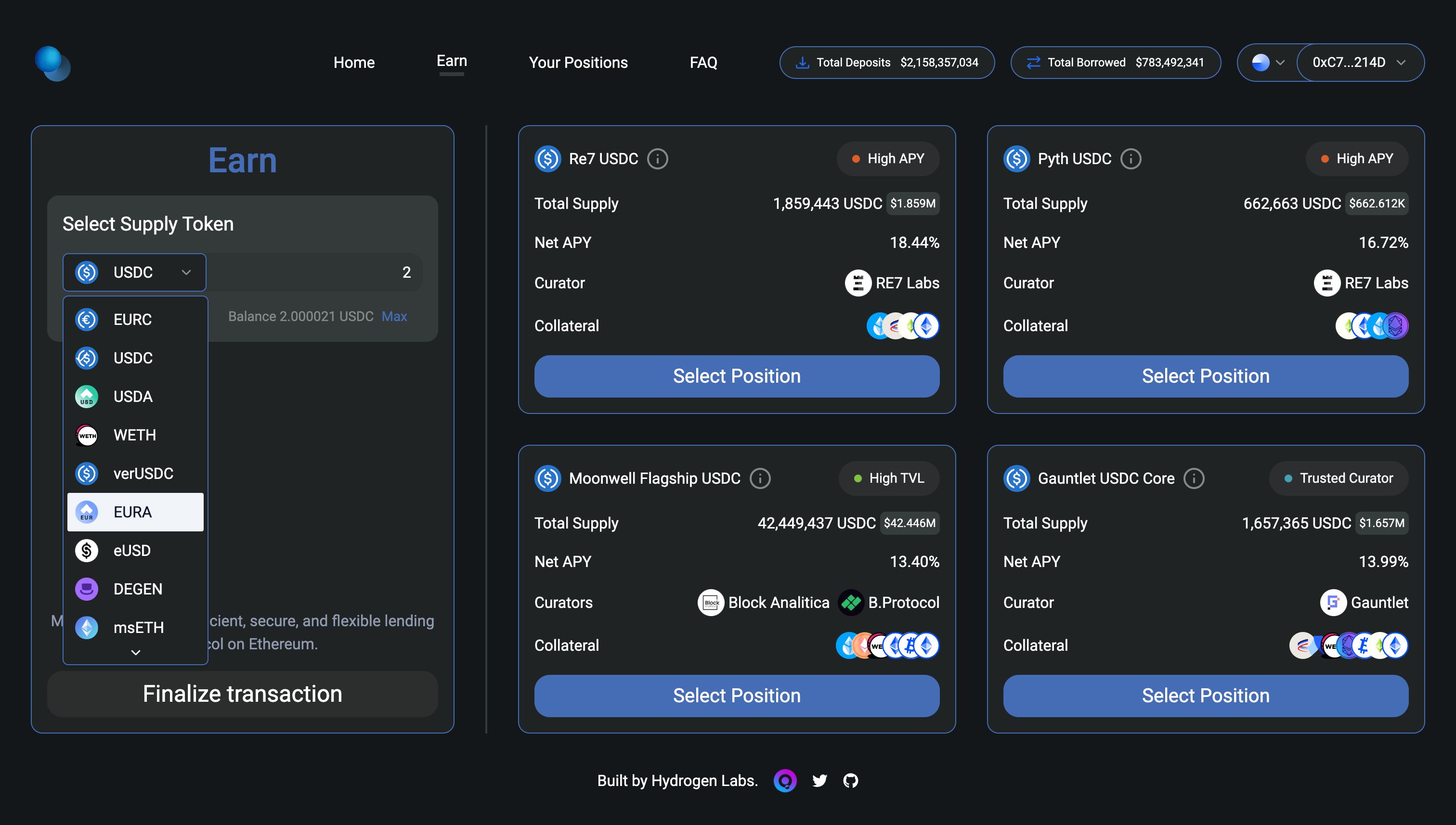Click the $42.446M value tag
Viewport: 1456px width, 825px height.
[910, 523]
